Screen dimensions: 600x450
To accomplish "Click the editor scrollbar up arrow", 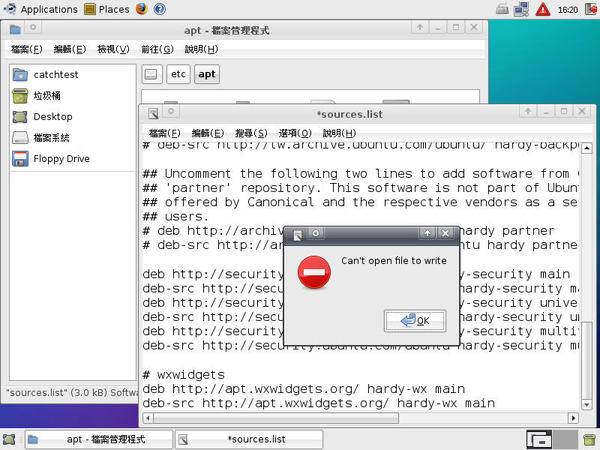I will pos(587,148).
